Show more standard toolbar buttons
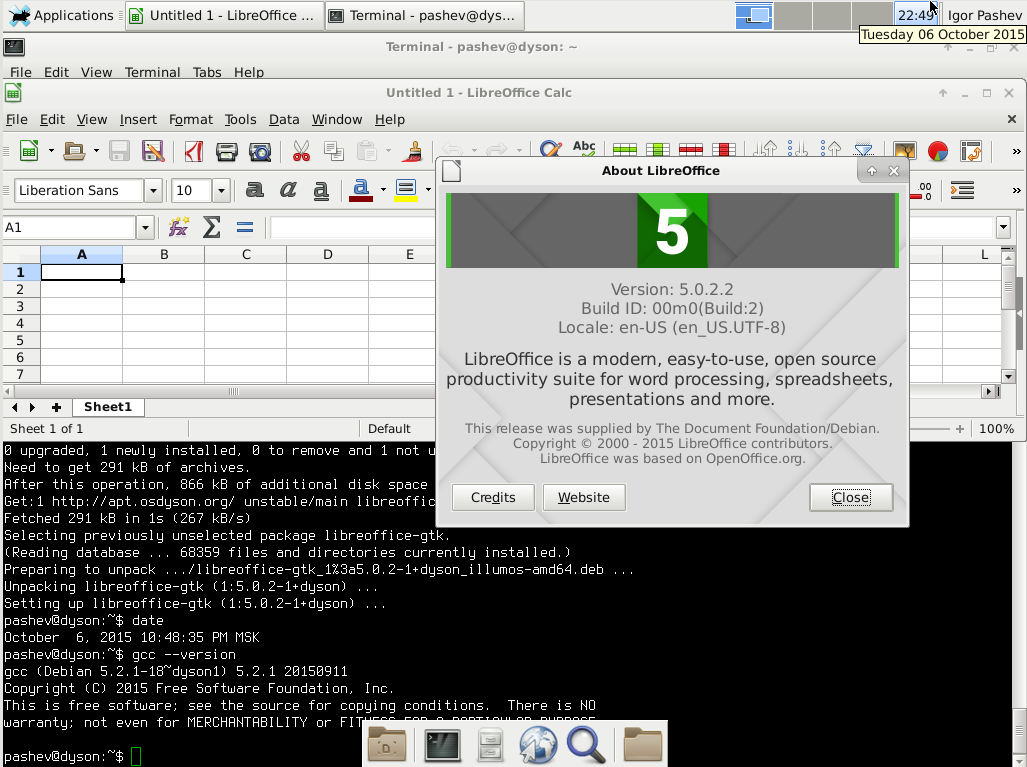Viewport: 1027px width, 767px height. (1017, 151)
